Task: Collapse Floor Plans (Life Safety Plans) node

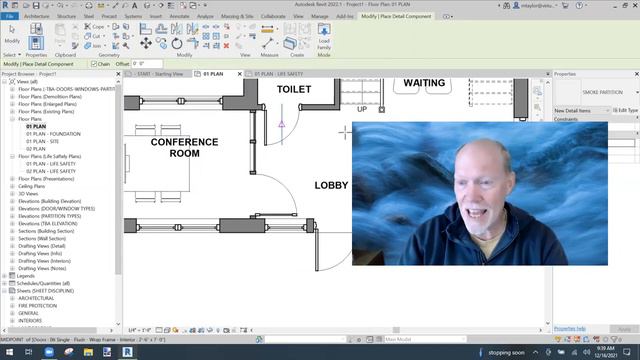Action: pyautogui.click(x=12, y=156)
